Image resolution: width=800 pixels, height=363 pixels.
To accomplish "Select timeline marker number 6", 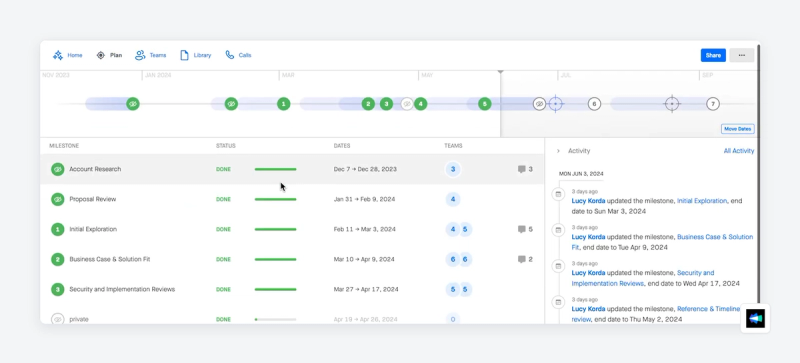I will [x=594, y=104].
